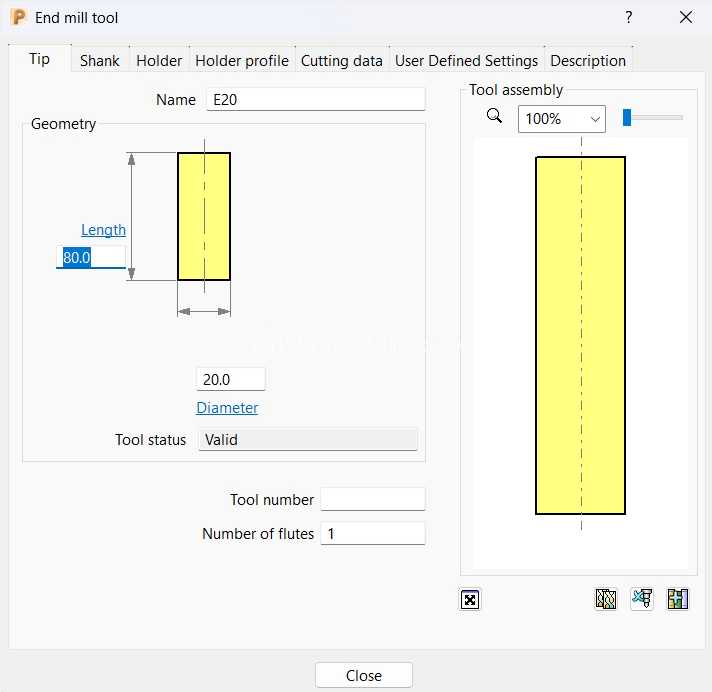Screen dimensions: 712x692
Task: Select the Description tab
Action: click(x=588, y=61)
